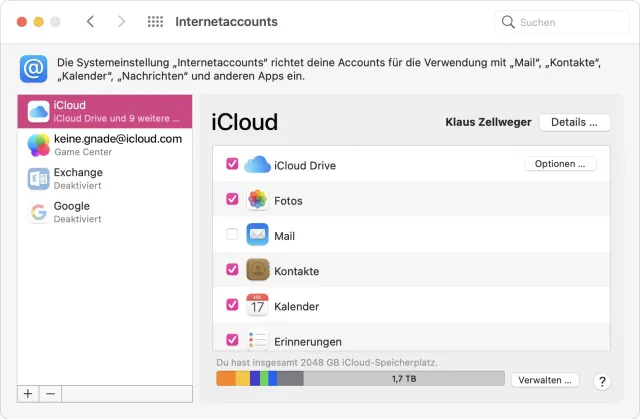Disable the iCloud Drive checkbox

(x=232, y=164)
